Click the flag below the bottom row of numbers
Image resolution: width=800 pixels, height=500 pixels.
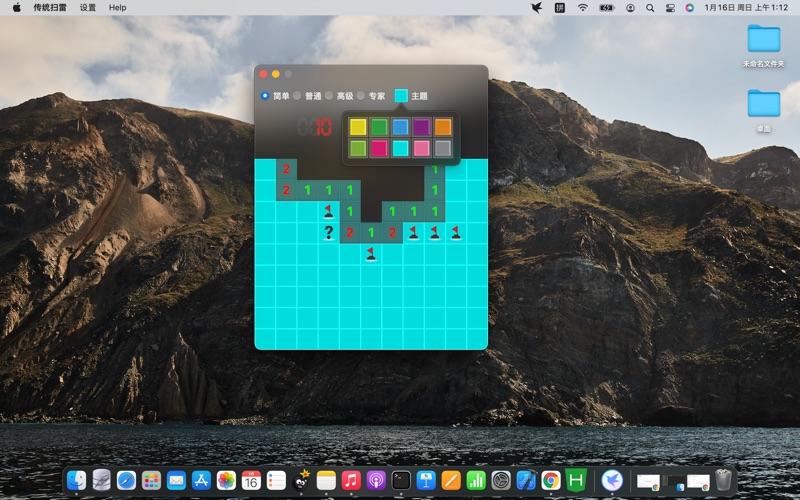371,254
